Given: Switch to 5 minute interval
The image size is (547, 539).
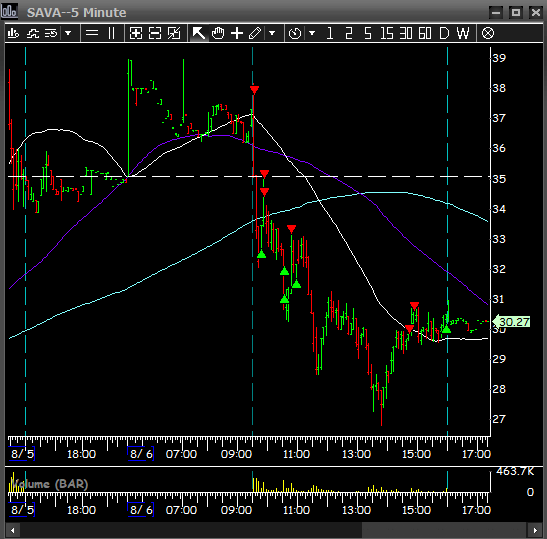Looking at the screenshot, I should click(x=368, y=33).
